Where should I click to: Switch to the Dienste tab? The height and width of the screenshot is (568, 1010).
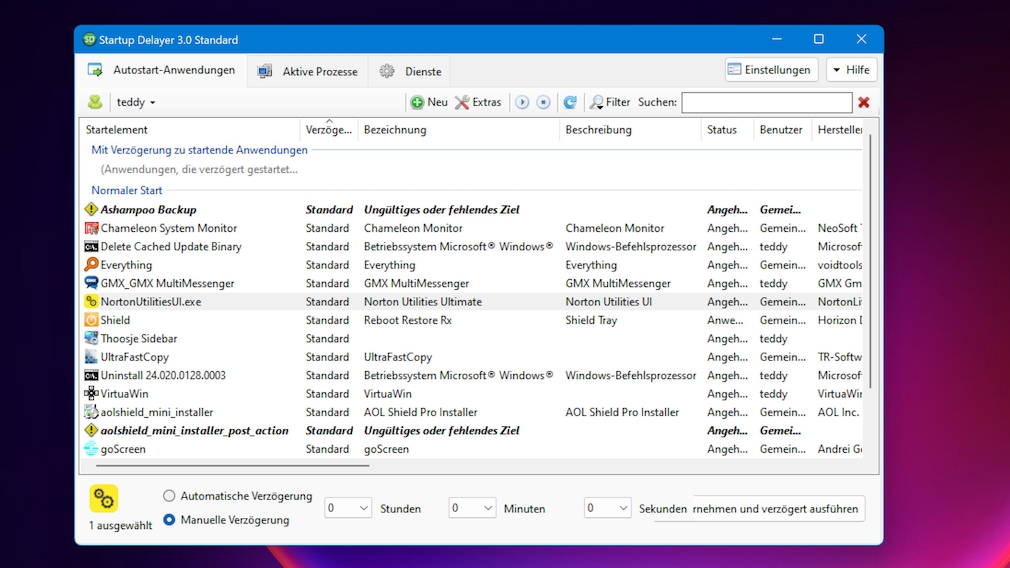pyautogui.click(x=410, y=71)
